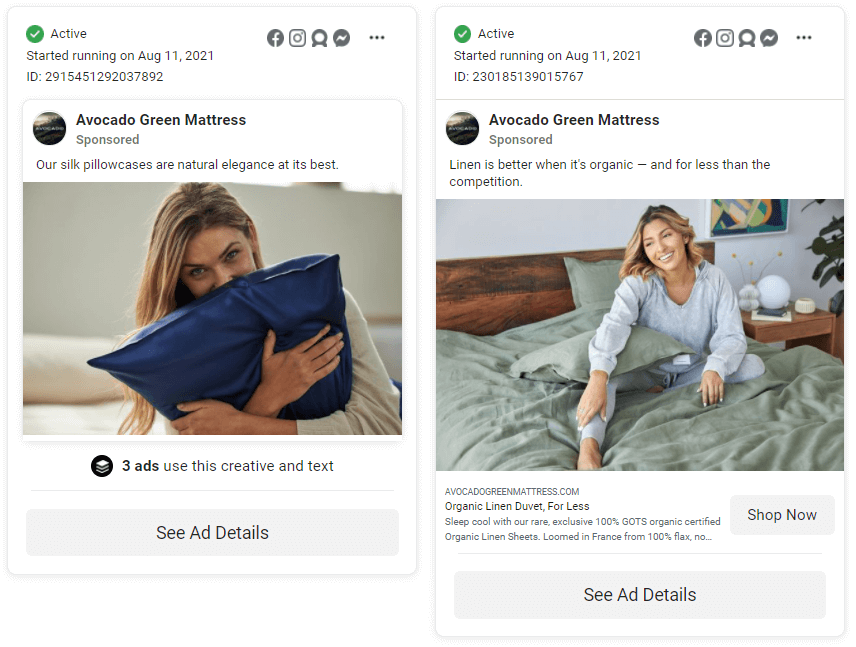Screen dimensions: 856x647
Task: Open the three-dot menu on the organic linen ad card
Action: [804, 38]
